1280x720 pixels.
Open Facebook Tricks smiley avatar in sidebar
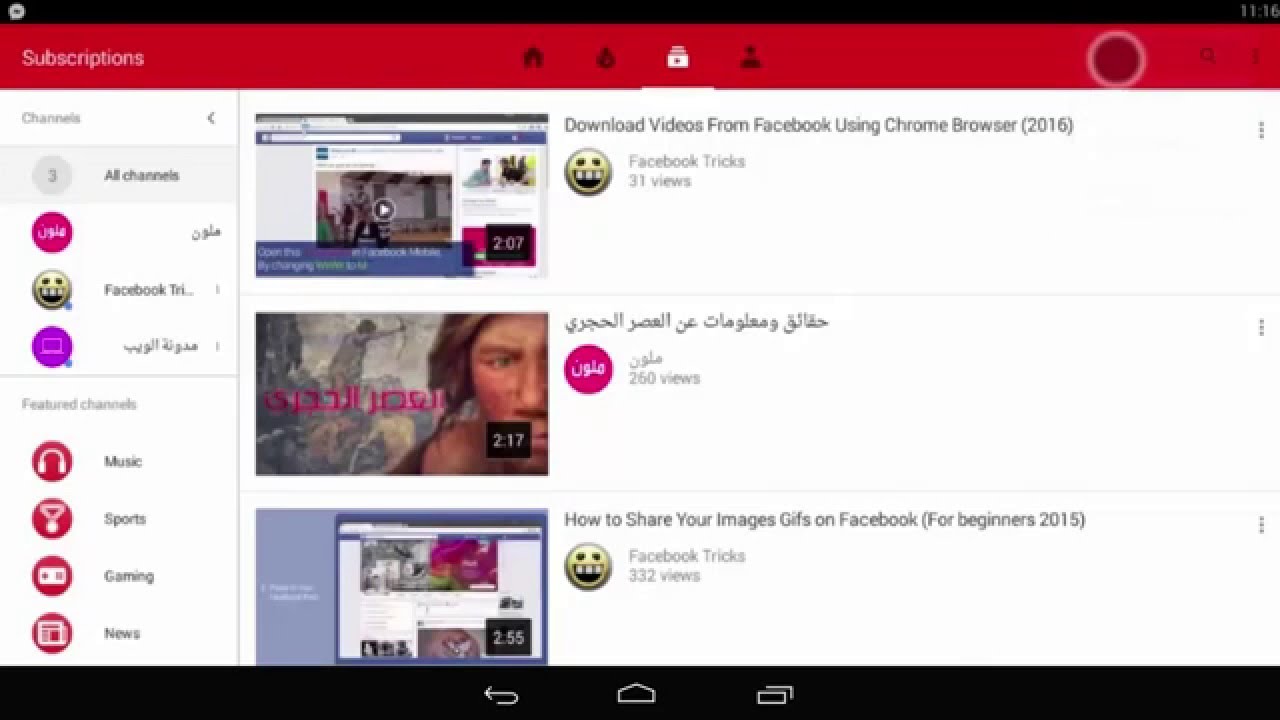pos(52,290)
